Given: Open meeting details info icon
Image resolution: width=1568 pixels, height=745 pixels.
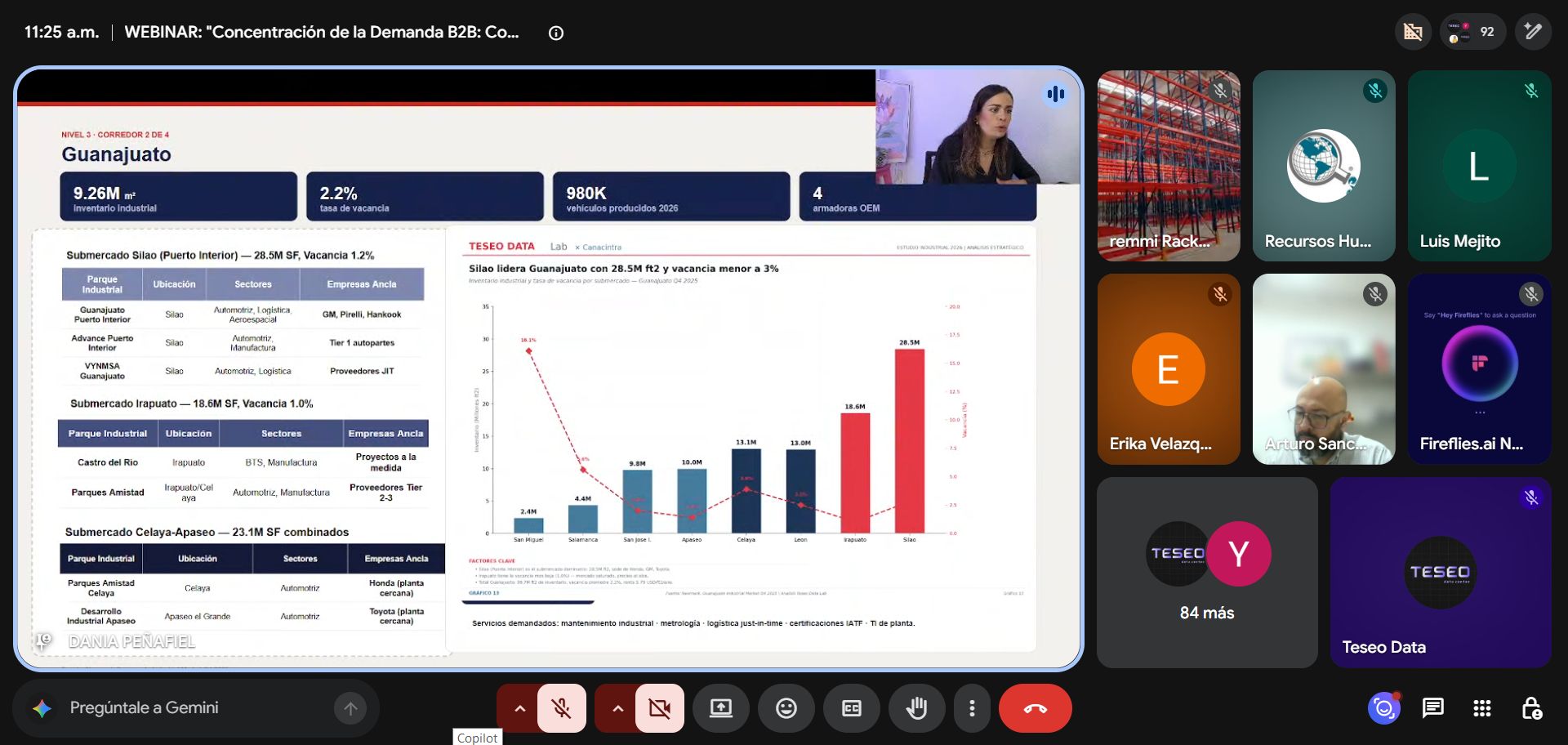Looking at the screenshot, I should (x=556, y=33).
